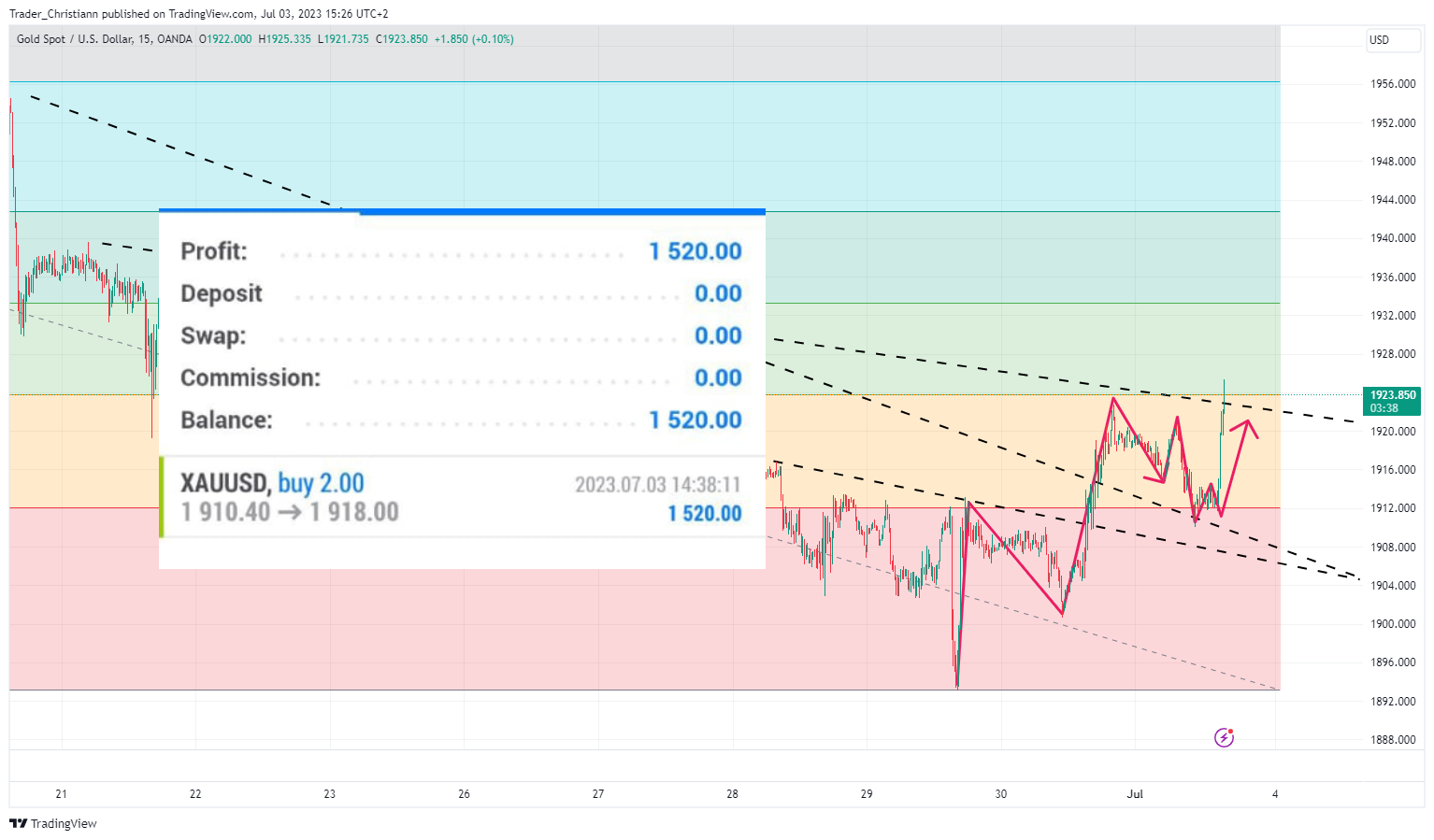Click the price range 1 910.40 → 1 918.00
Image resolution: width=1434 pixels, height=840 pixels.
pyautogui.click(x=290, y=512)
